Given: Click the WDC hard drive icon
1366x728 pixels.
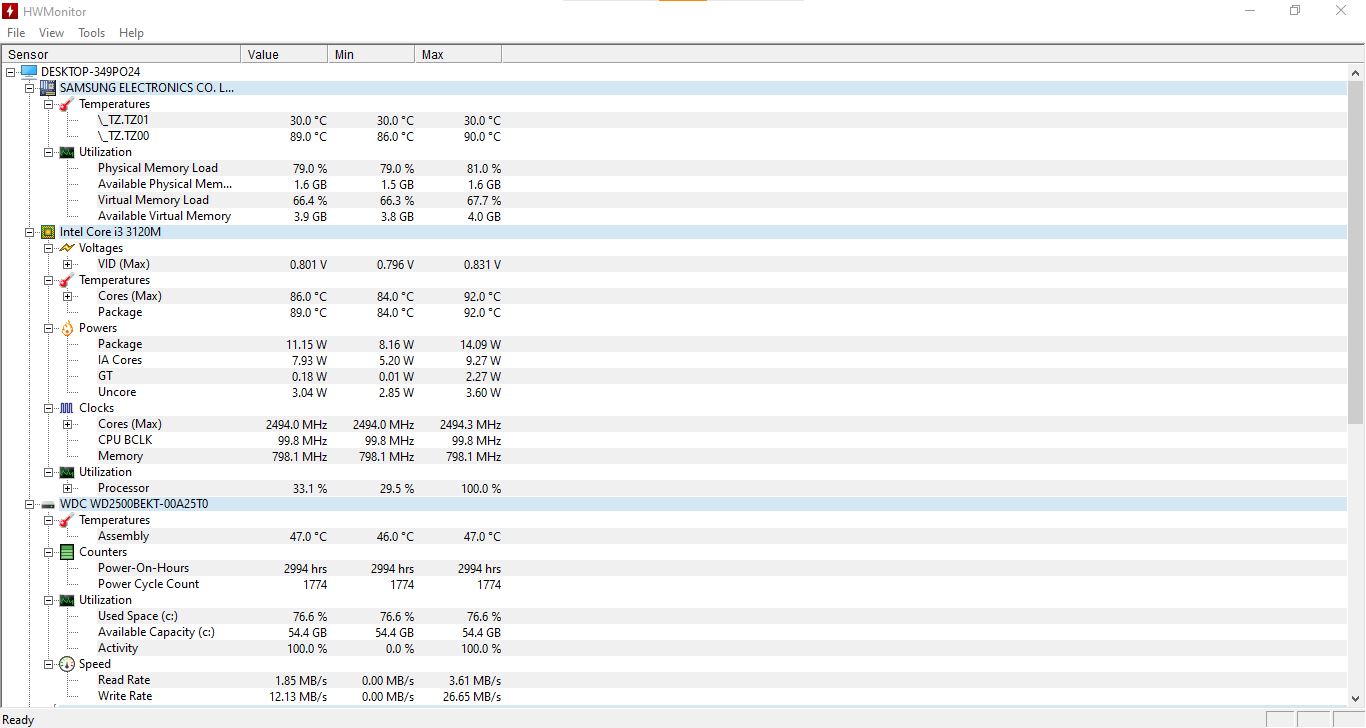Looking at the screenshot, I should point(47,504).
